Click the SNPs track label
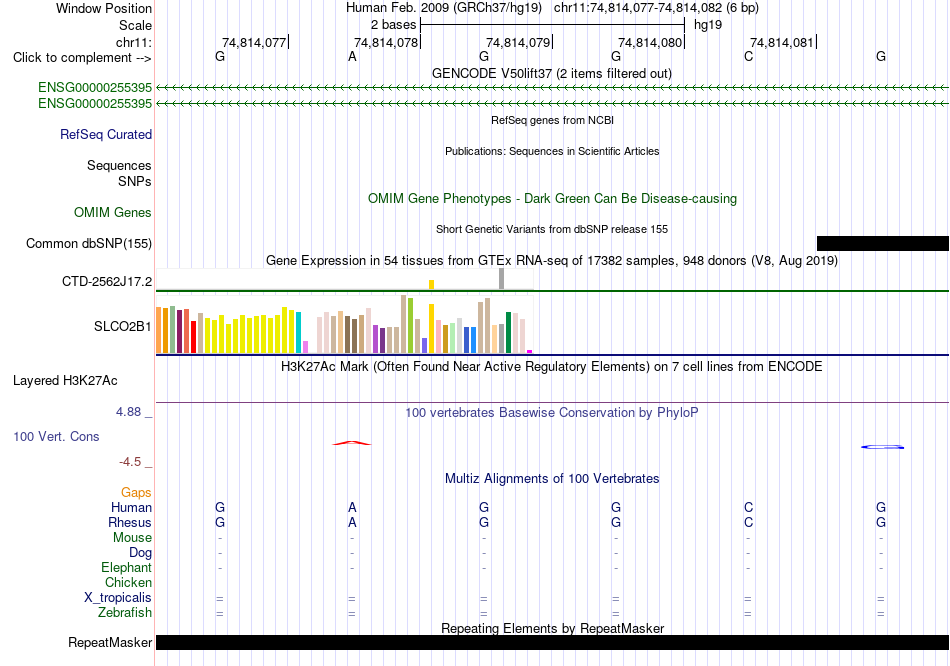 click(135, 181)
